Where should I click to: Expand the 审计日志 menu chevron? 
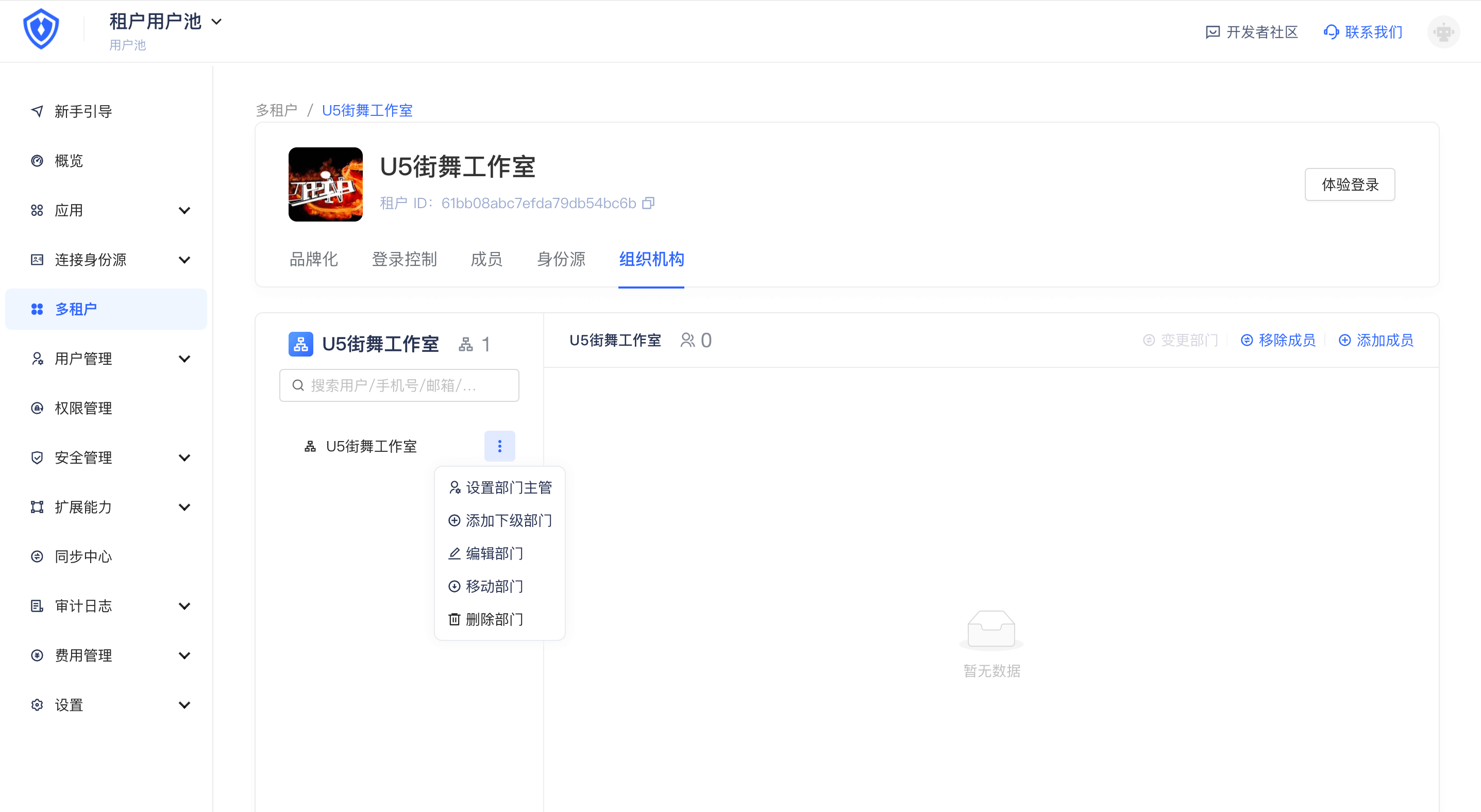pos(184,606)
